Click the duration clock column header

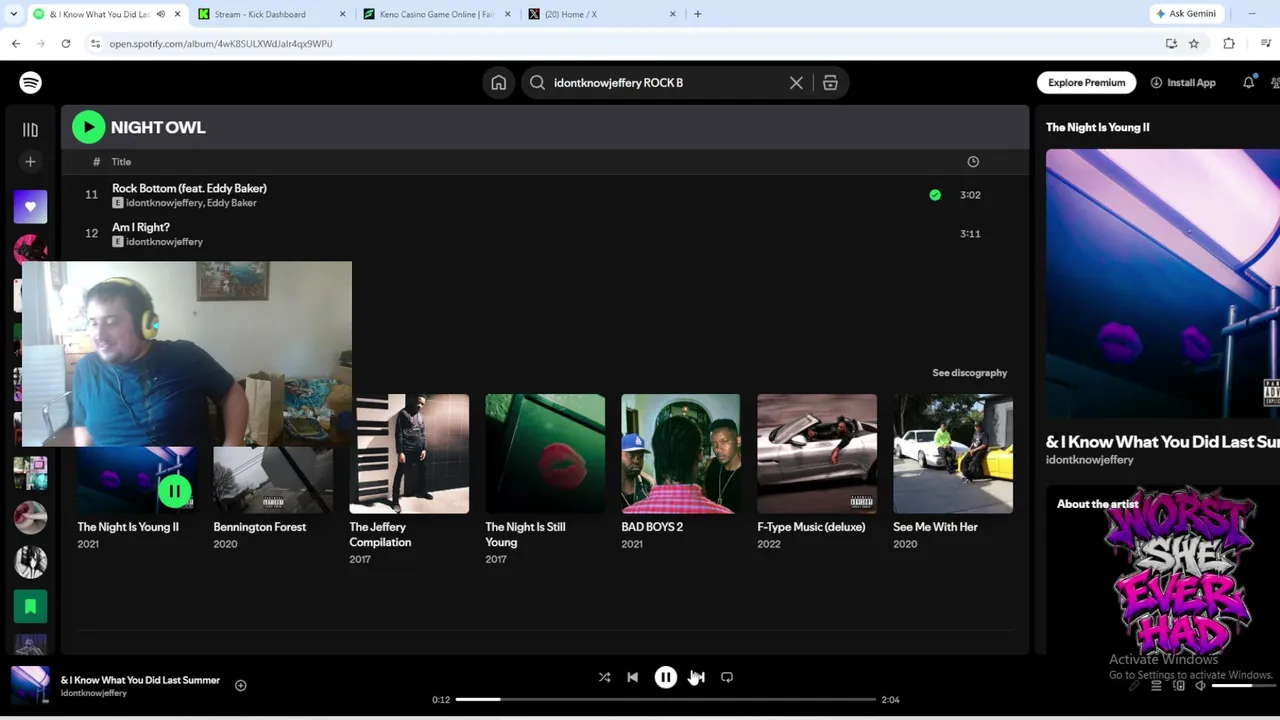973,162
